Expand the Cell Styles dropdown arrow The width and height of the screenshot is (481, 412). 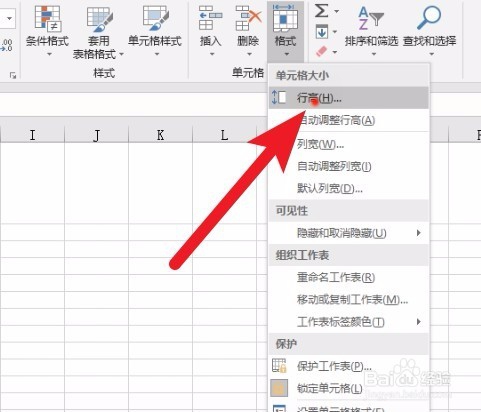pyautogui.click(x=157, y=54)
